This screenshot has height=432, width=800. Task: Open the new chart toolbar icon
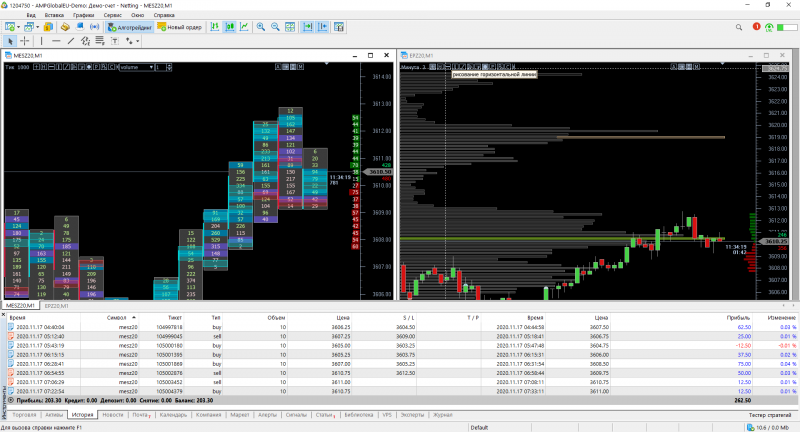pyautogui.click(x=10, y=27)
